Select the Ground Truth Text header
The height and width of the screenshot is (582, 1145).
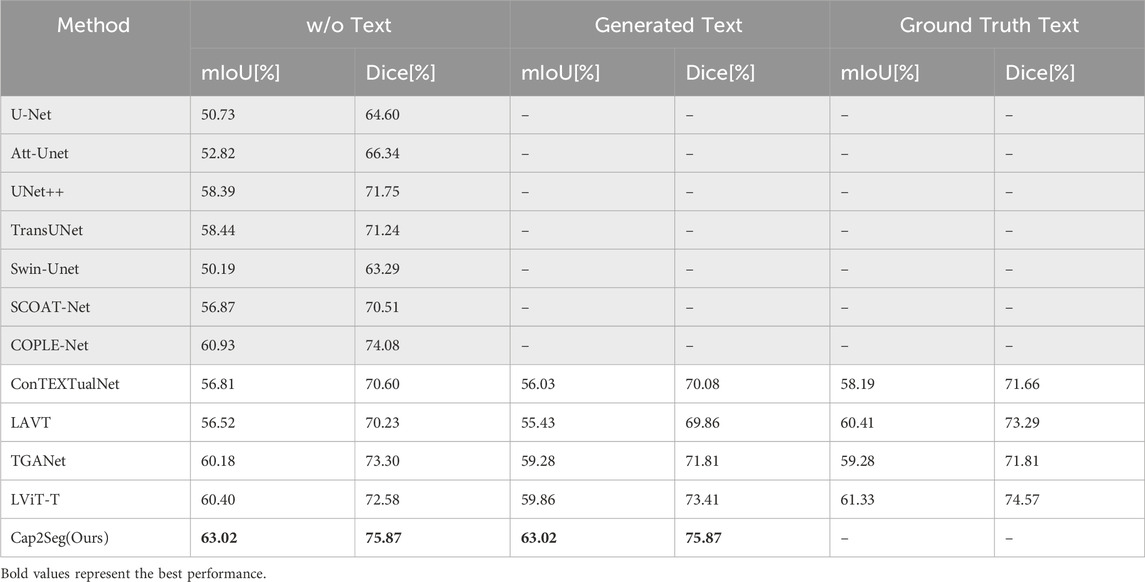point(989,25)
